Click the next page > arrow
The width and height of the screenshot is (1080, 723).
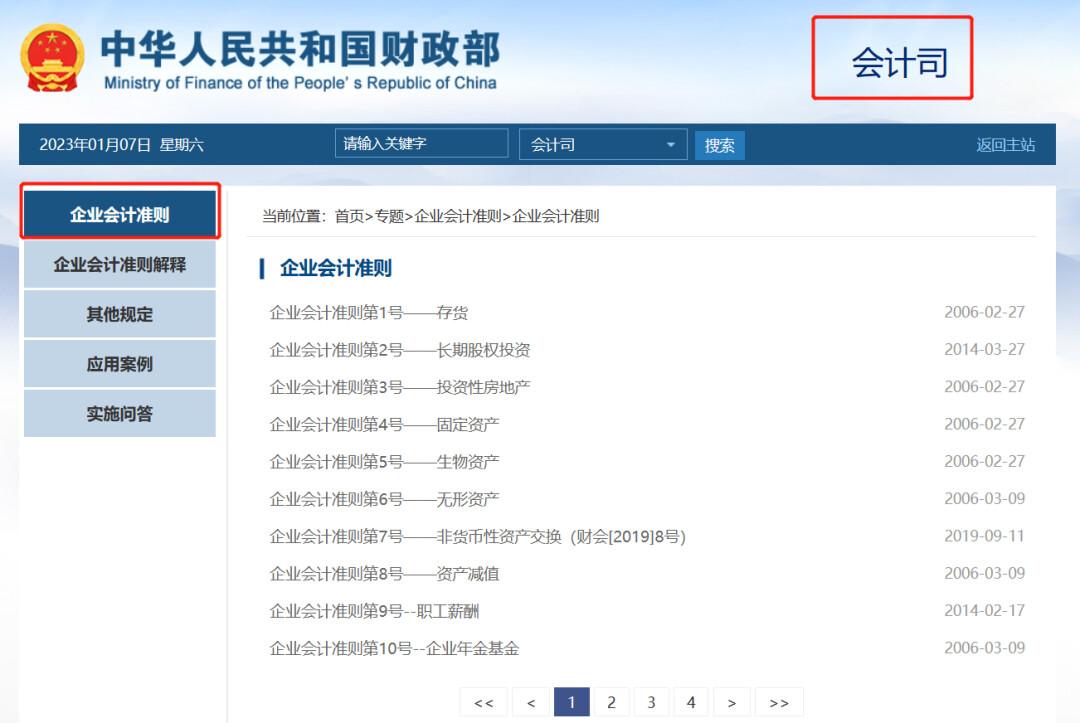point(731,701)
